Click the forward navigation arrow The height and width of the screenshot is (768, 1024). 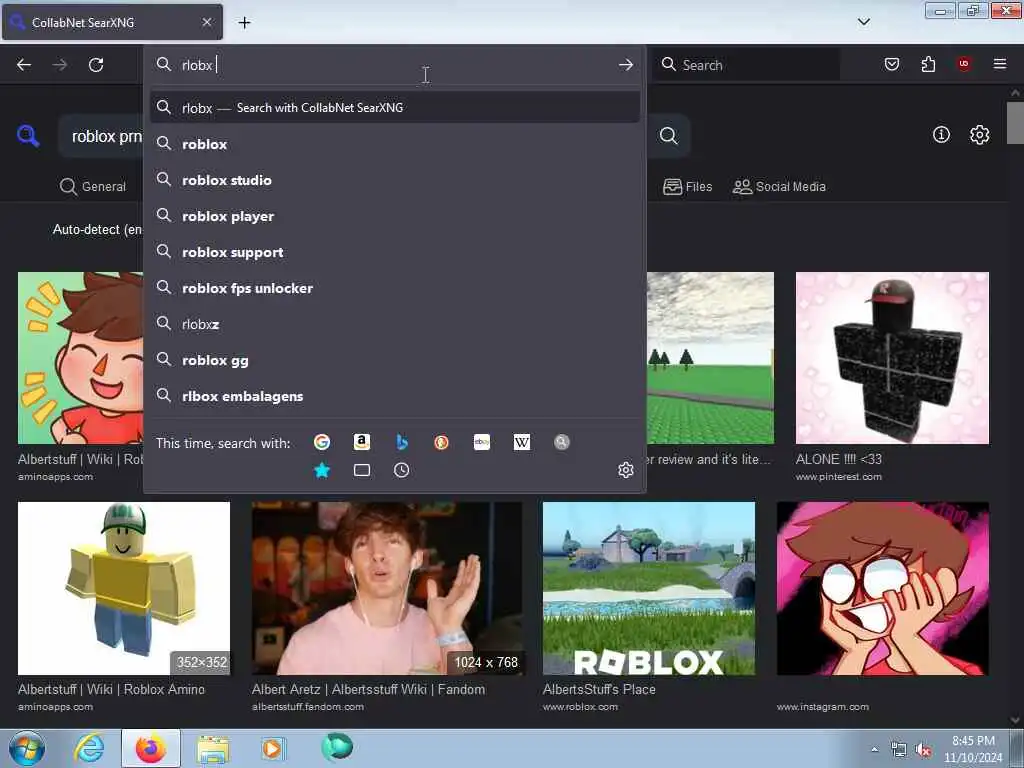pos(60,65)
